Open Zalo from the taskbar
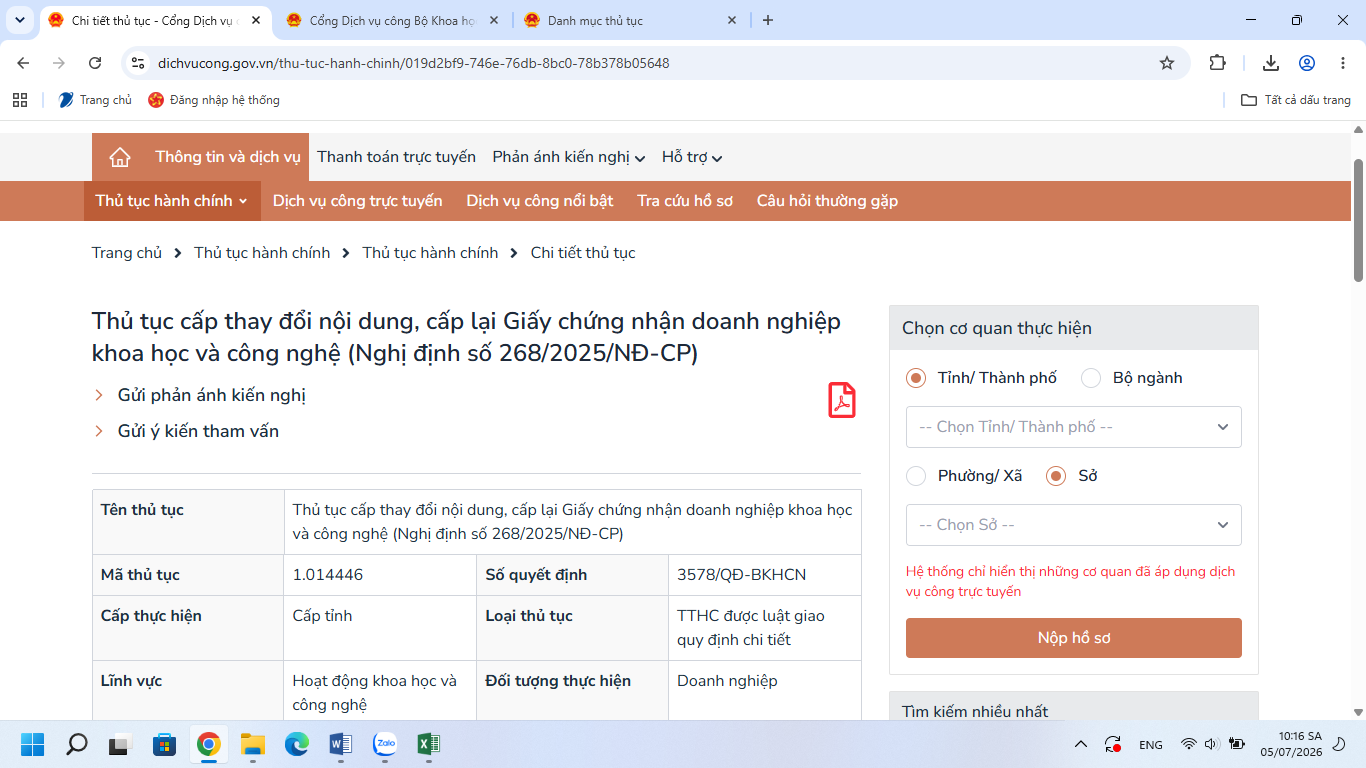 385,744
